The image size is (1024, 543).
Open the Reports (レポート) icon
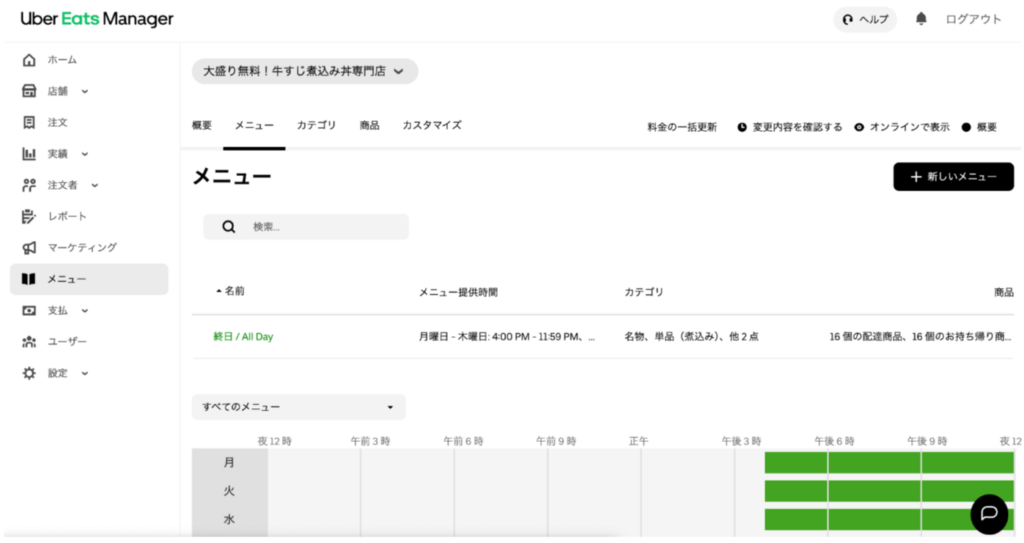coord(29,216)
